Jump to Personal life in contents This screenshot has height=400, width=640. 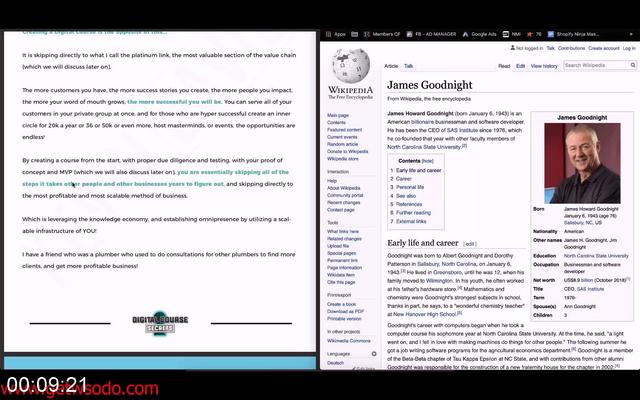pyautogui.click(x=410, y=187)
